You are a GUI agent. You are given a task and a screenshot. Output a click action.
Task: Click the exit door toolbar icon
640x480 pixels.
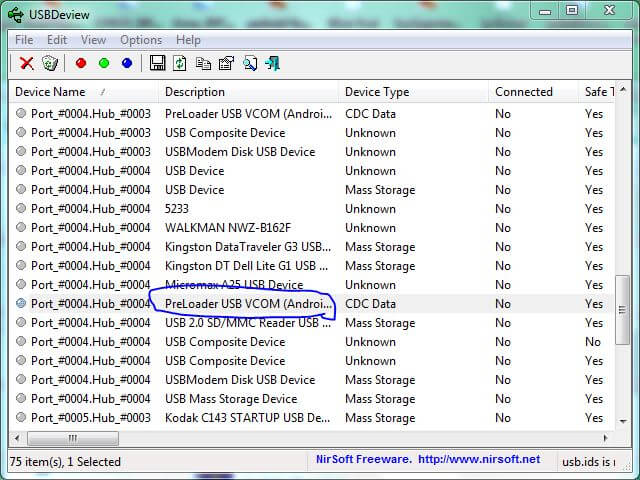272,63
